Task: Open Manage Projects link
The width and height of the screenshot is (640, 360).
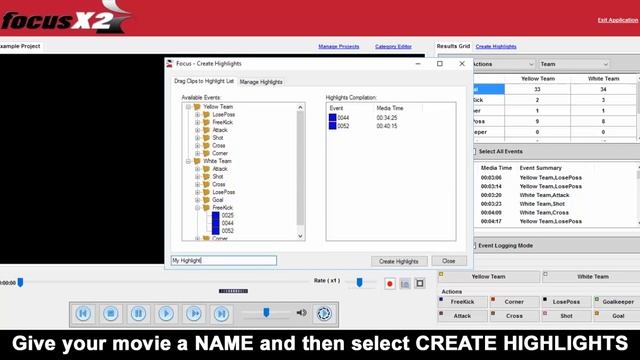Action: click(x=339, y=47)
